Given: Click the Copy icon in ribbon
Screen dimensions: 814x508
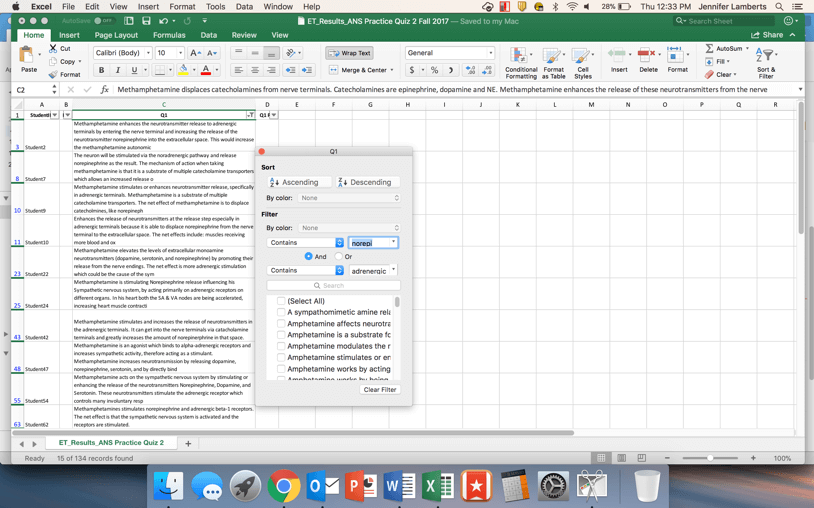Looking at the screenshot, I should click(x=53, y=61).
